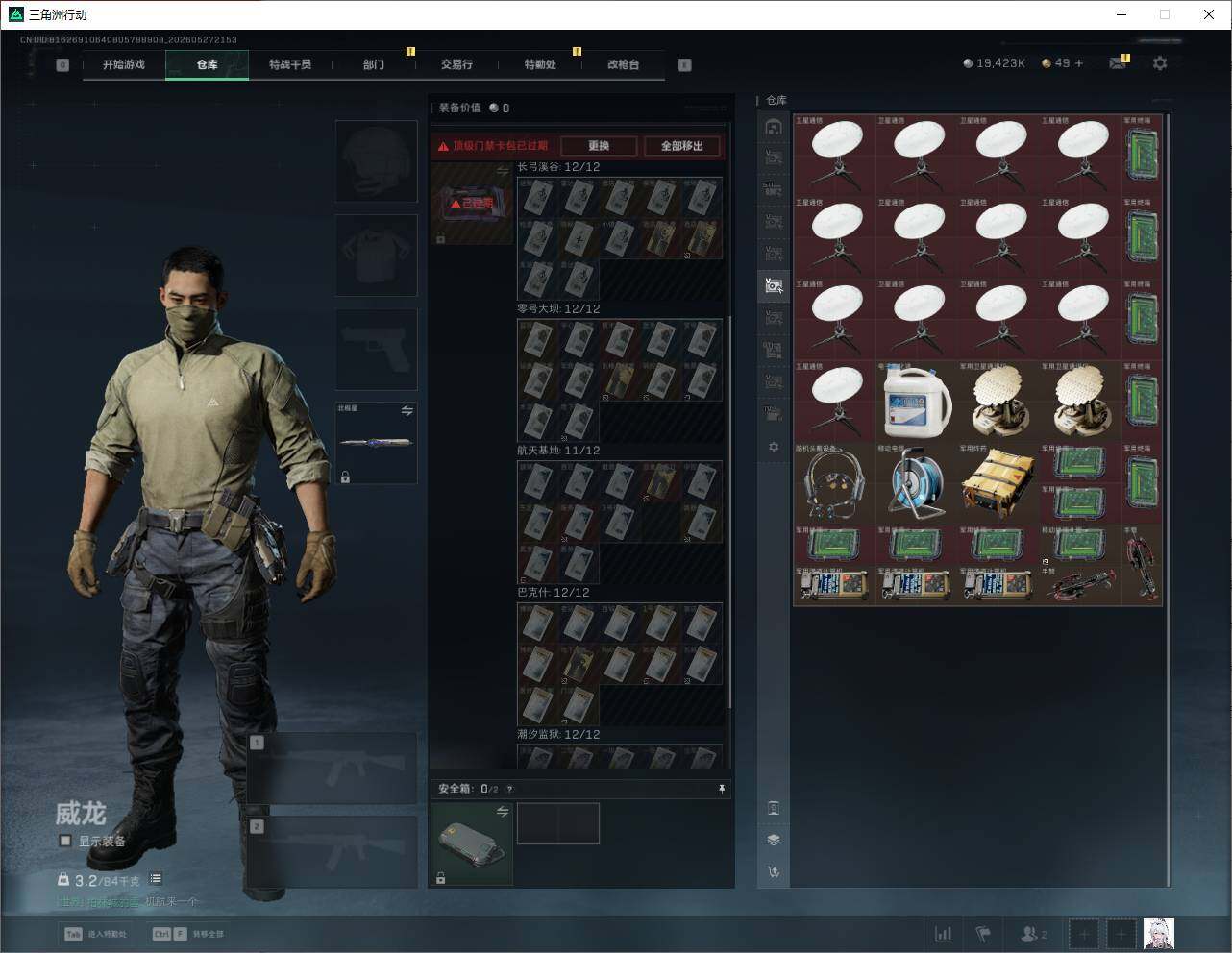Click the next-tab key icon right of 改枪台
The height and width of the screenshot is (953, 1232).
(x=684, y=65)
